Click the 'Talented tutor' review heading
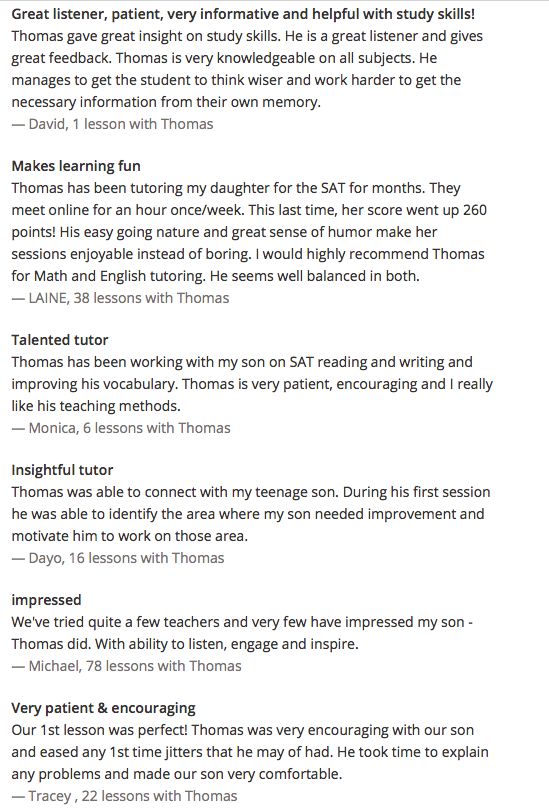This screenshot has height=808, width=549. pyautogui.click(x=60, y=340)
